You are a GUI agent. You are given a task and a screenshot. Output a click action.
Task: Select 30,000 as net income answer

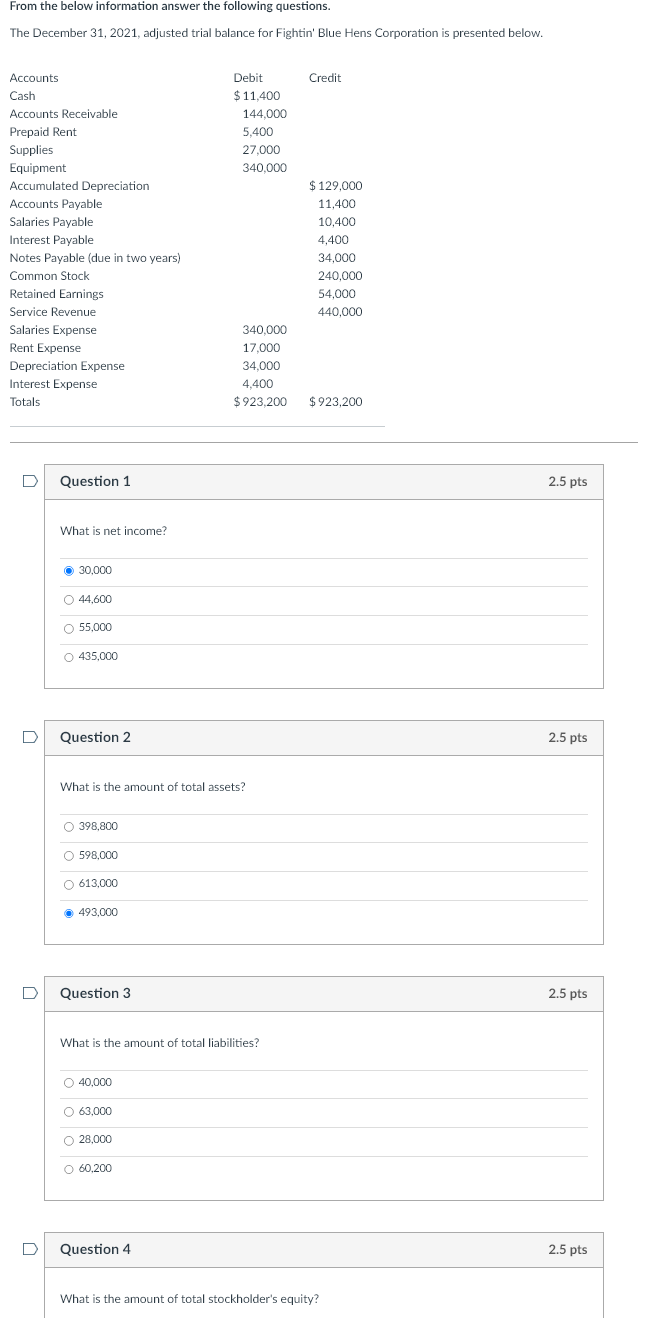[x=69, y=570]
